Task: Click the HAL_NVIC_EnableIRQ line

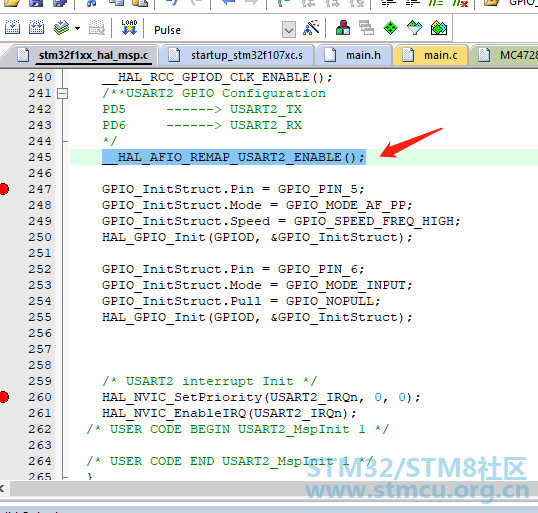Action: click(229, 413)
